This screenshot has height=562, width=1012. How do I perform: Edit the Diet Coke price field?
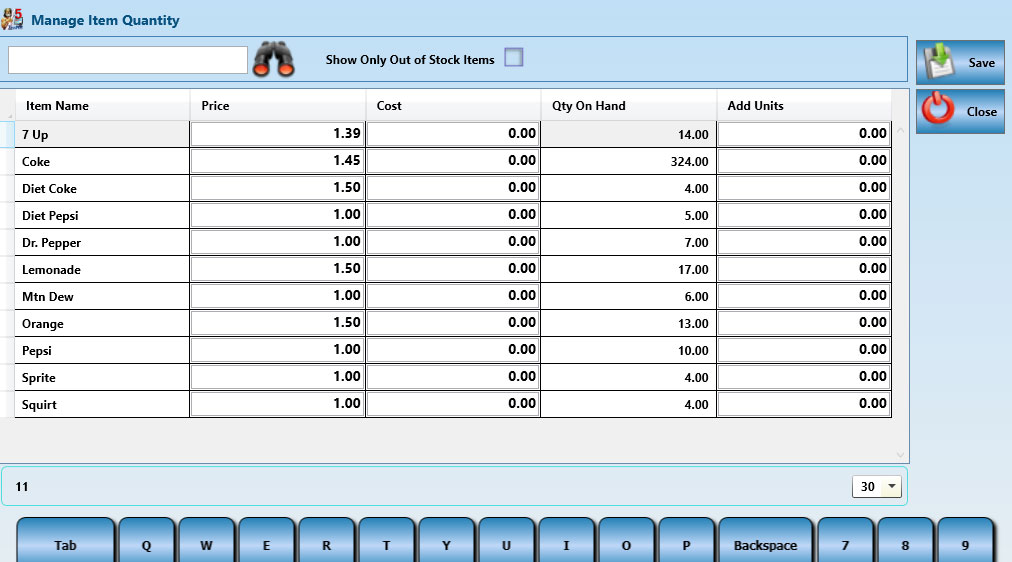[278, 188]
